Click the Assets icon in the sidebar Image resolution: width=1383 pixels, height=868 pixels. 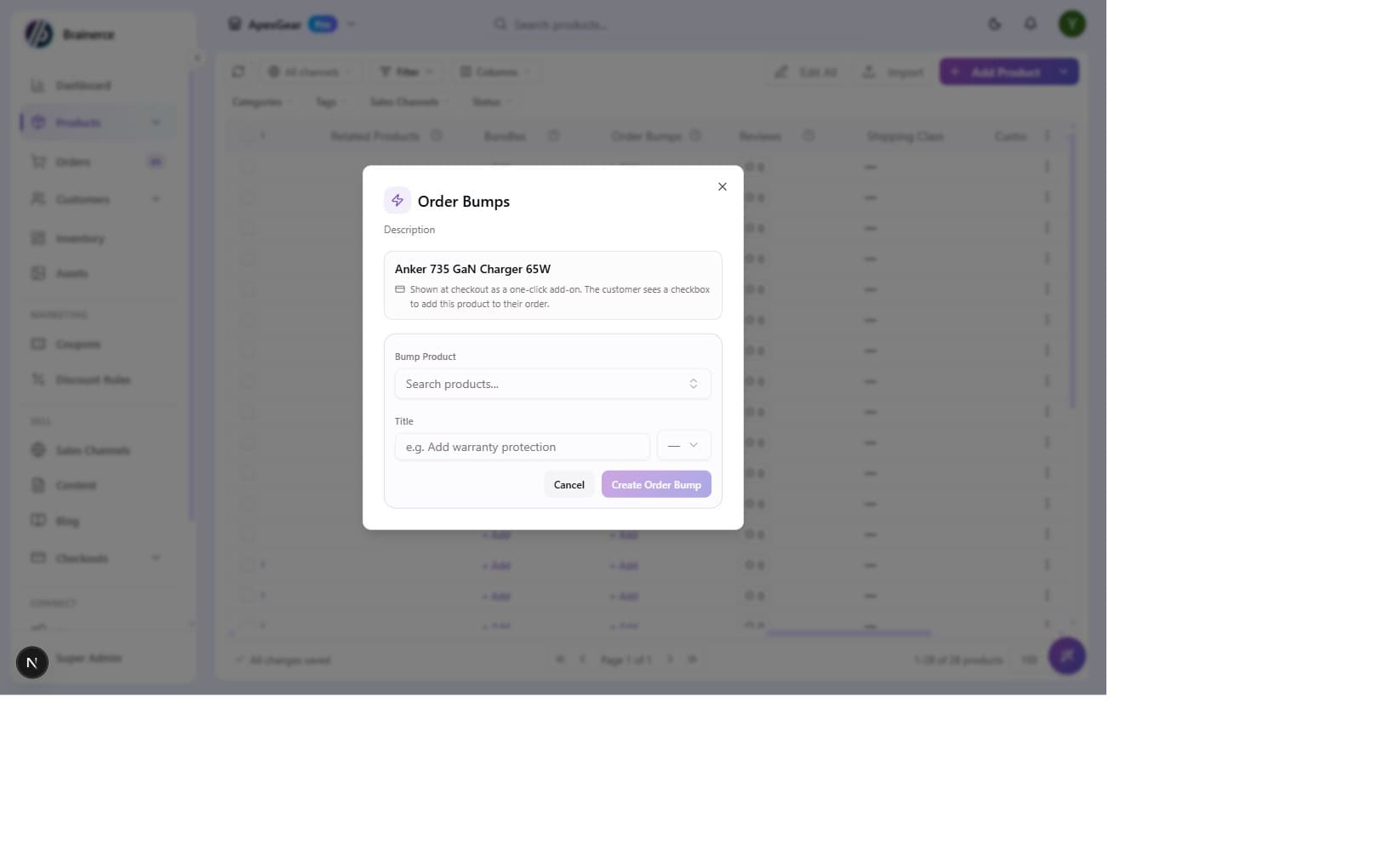point(38,273)
